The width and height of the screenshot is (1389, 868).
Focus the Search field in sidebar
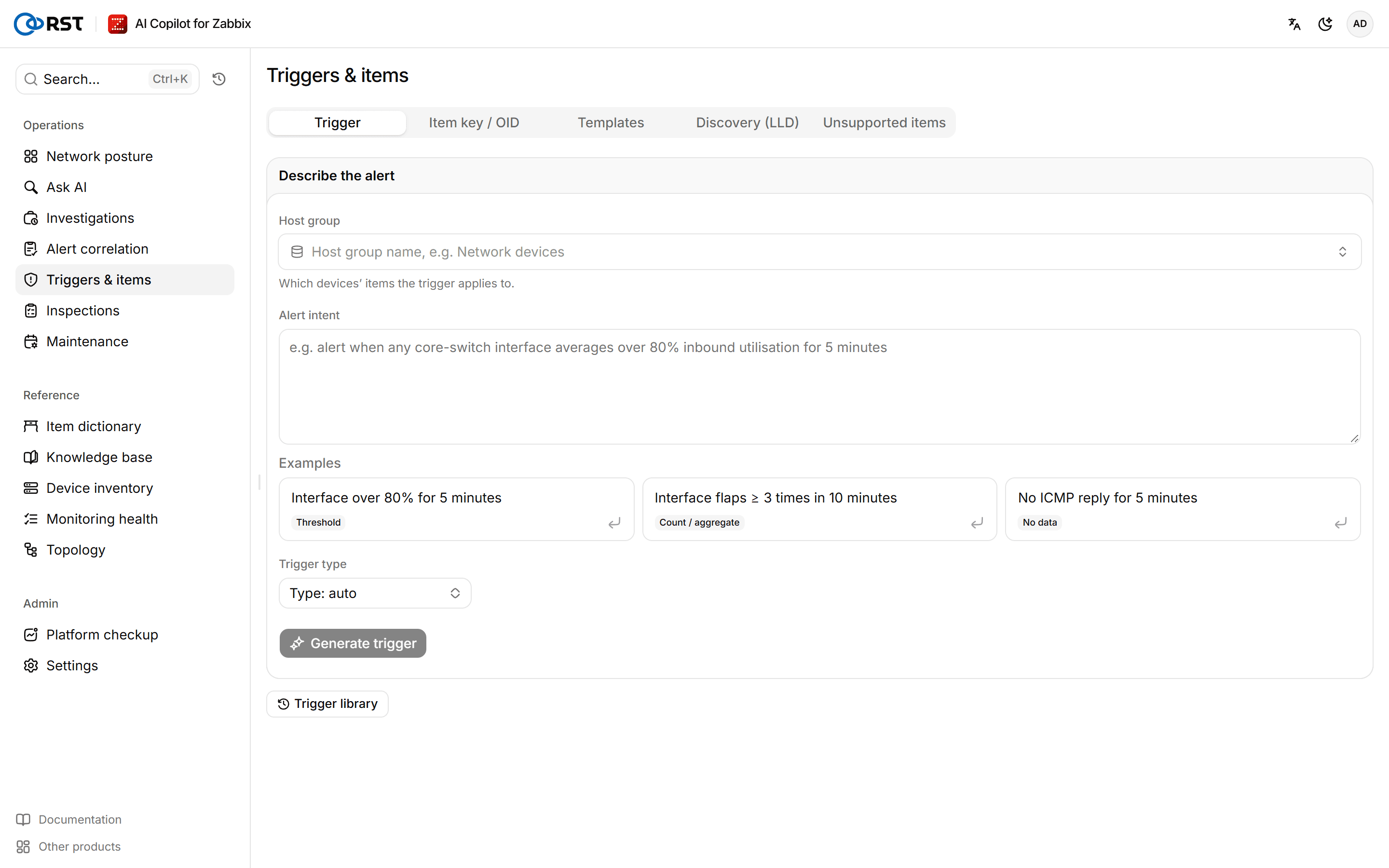tap(108, 79)
